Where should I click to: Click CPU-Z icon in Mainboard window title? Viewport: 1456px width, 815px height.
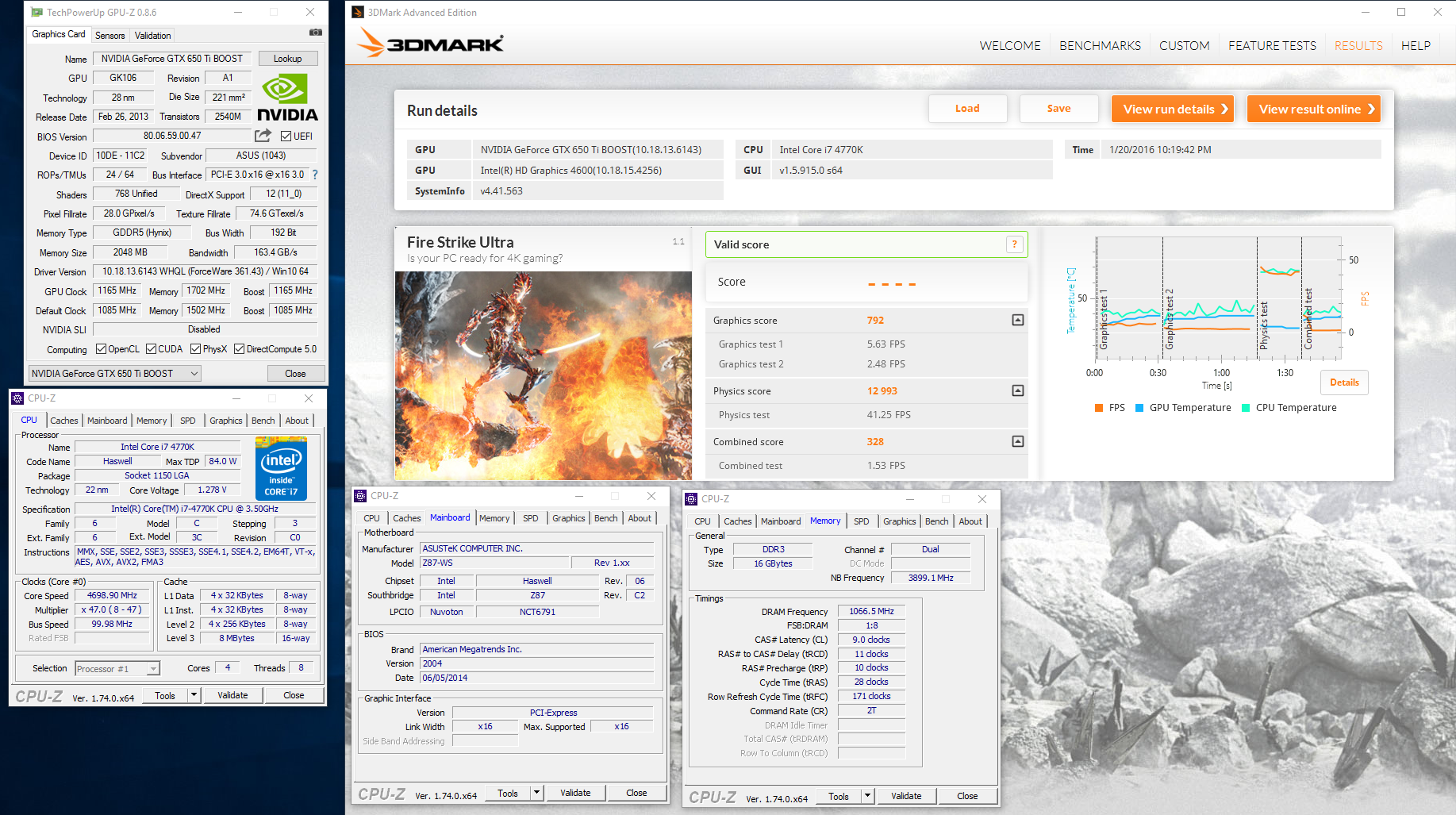(x=360, y=496)
